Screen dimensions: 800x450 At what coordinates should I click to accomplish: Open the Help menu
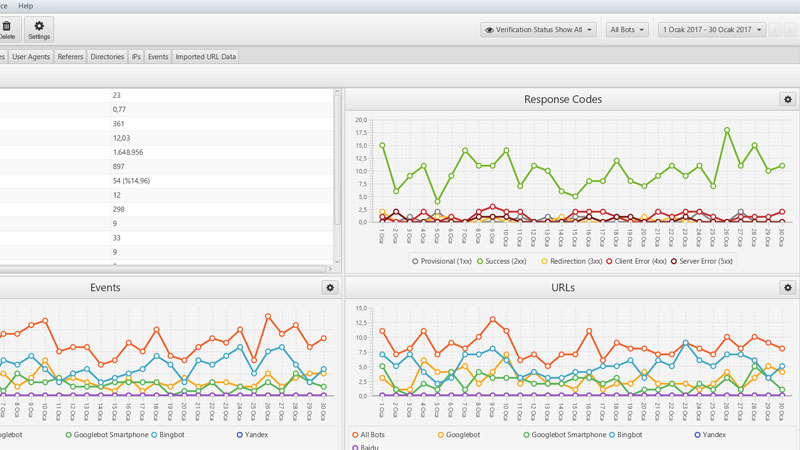(x=26, y=6)
